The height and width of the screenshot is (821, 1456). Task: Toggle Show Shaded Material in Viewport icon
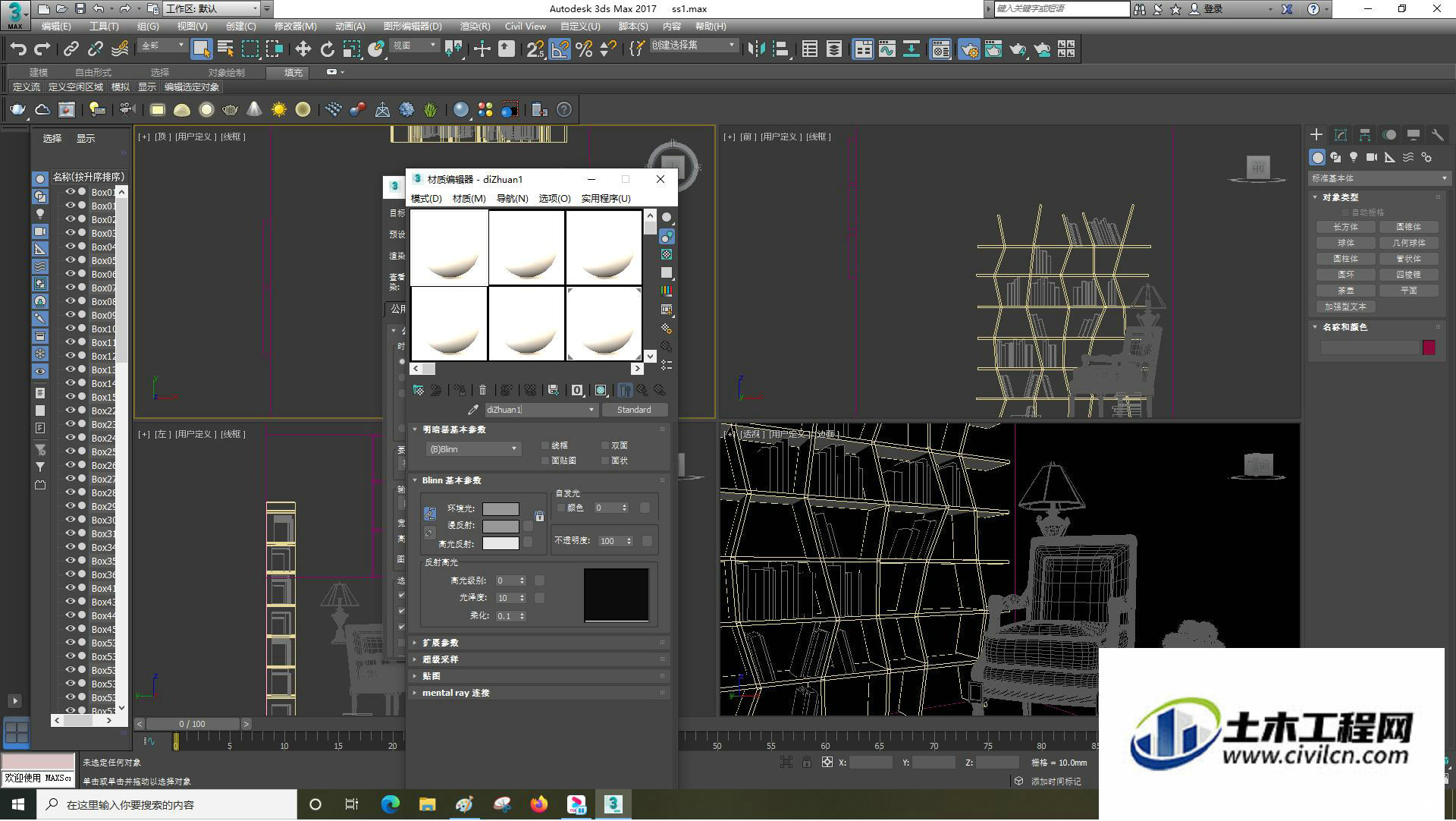601,390
